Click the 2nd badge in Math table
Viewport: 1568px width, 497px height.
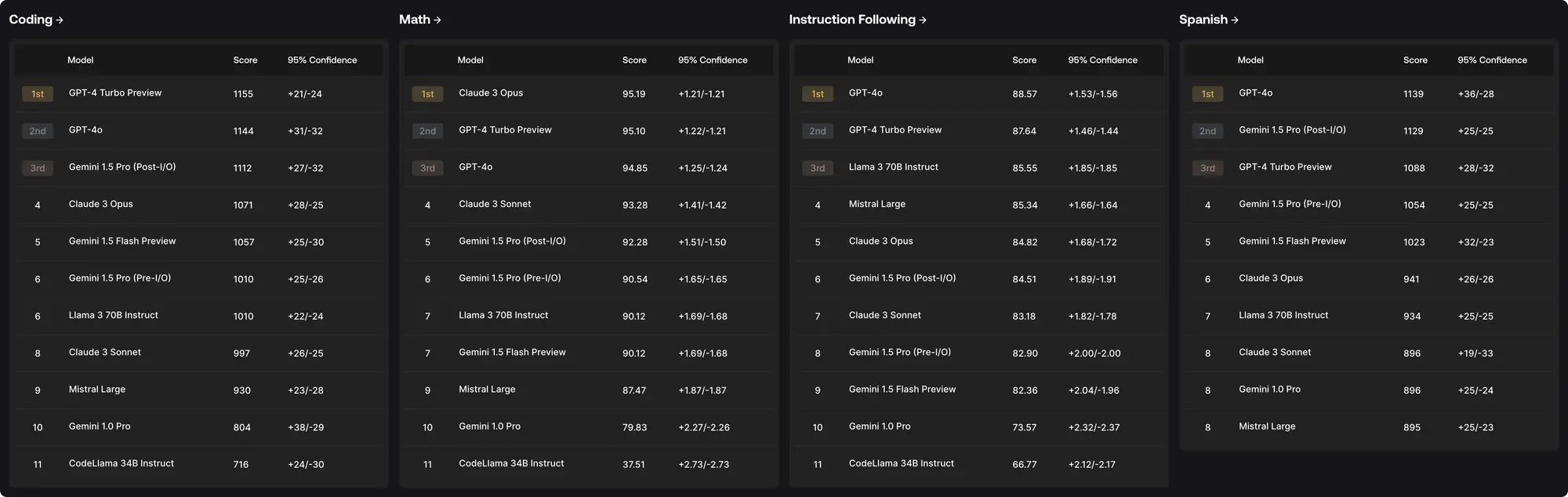pos(427,131)
